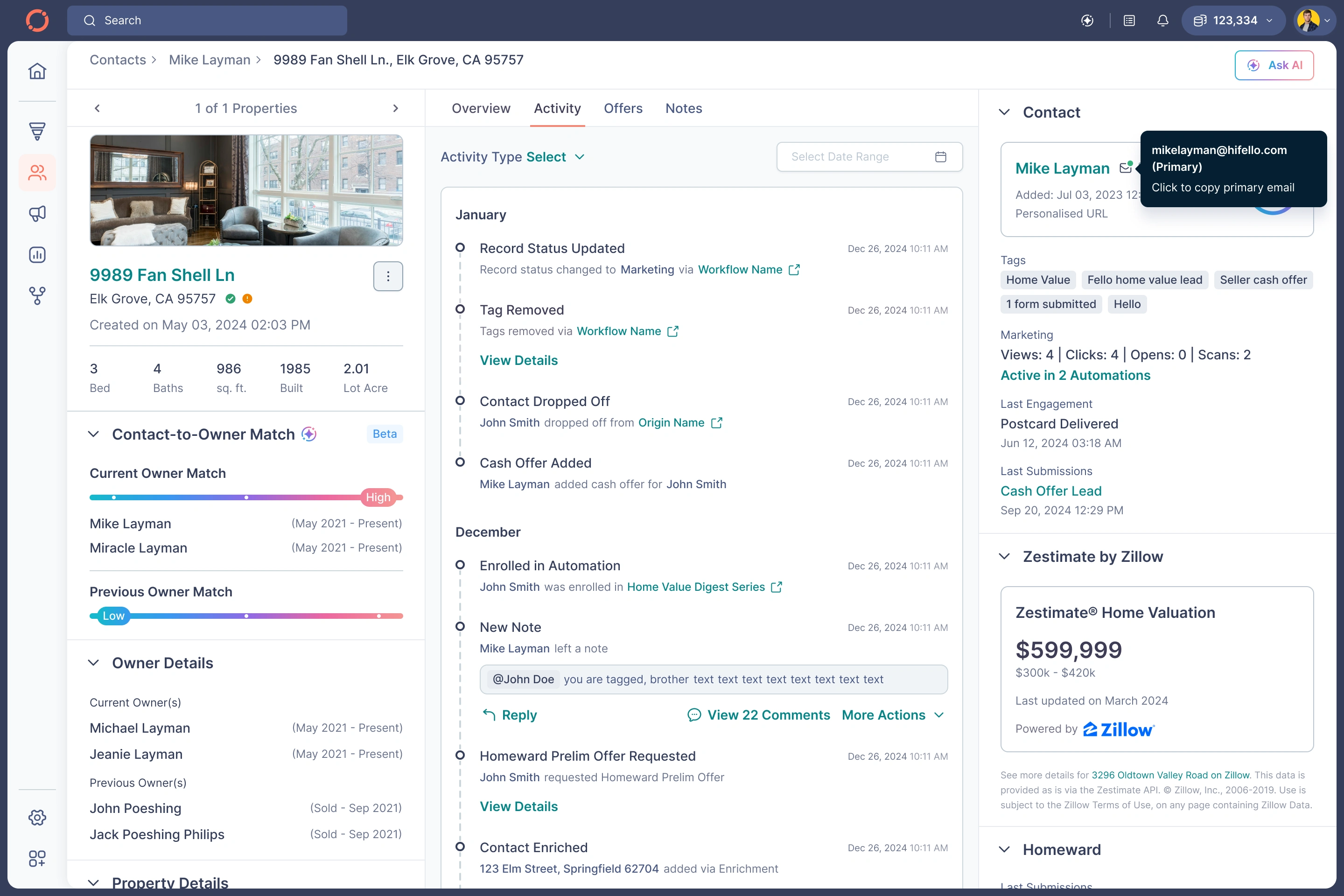Click the mail icon beside Mike Layman

pyautogui.click(x=1125, y=168)
